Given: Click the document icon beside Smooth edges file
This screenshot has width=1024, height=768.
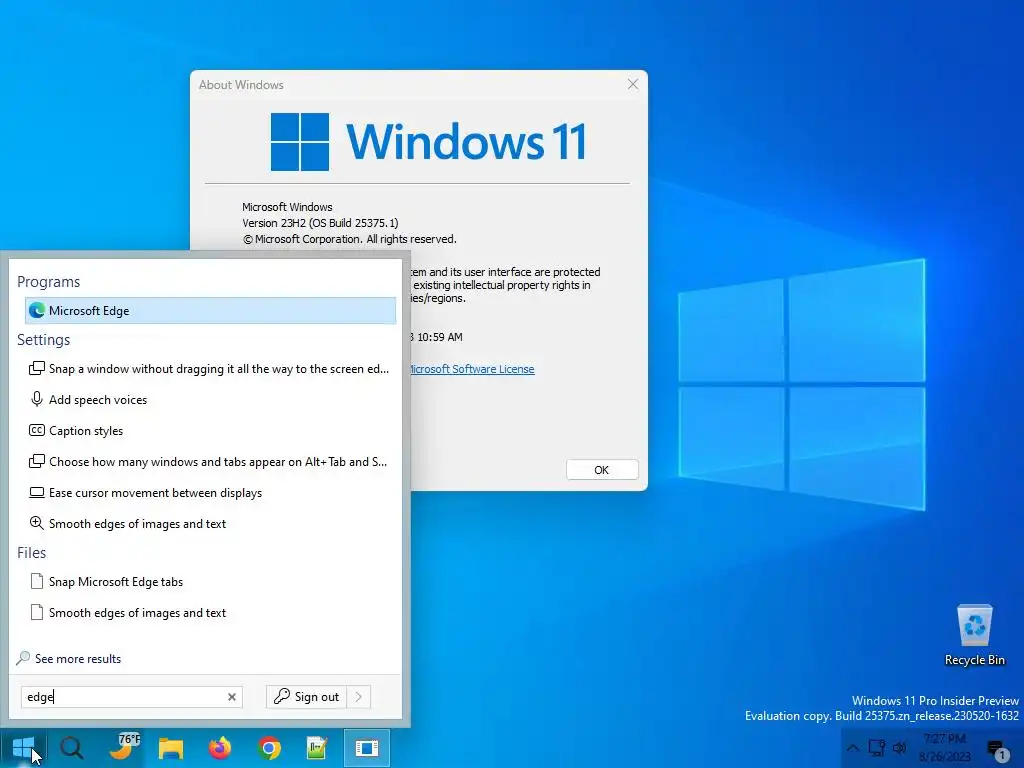Looking at the screenshot, I should point(37,612).
